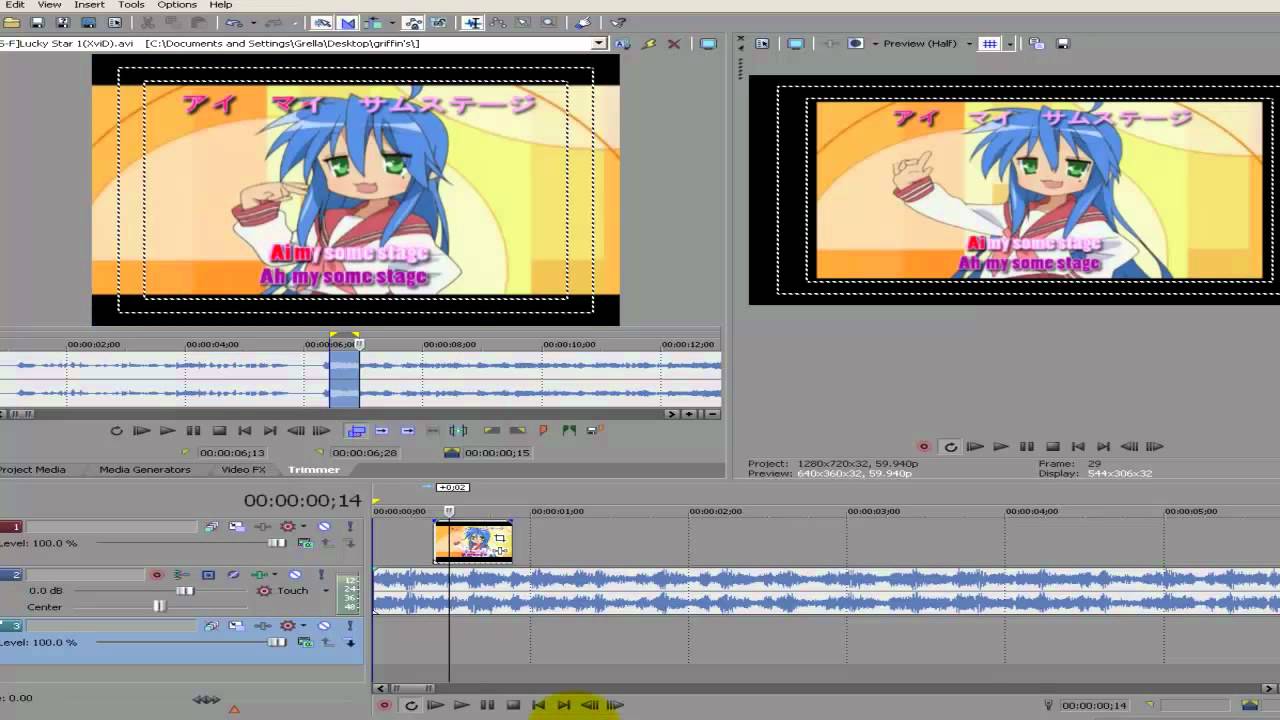Click Pause in the Trimmer transport
The image size is (1280, 720).
tap(193, 431)
